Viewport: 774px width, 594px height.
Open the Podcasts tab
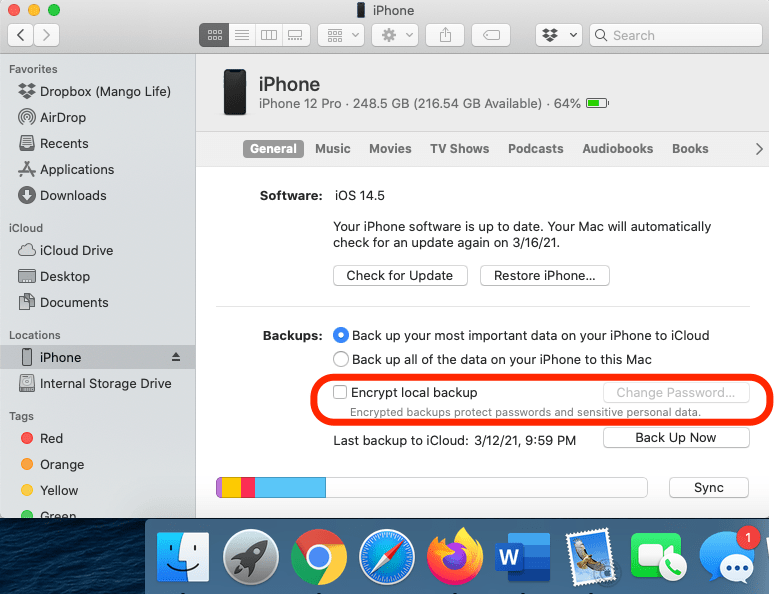coord(535,149)
